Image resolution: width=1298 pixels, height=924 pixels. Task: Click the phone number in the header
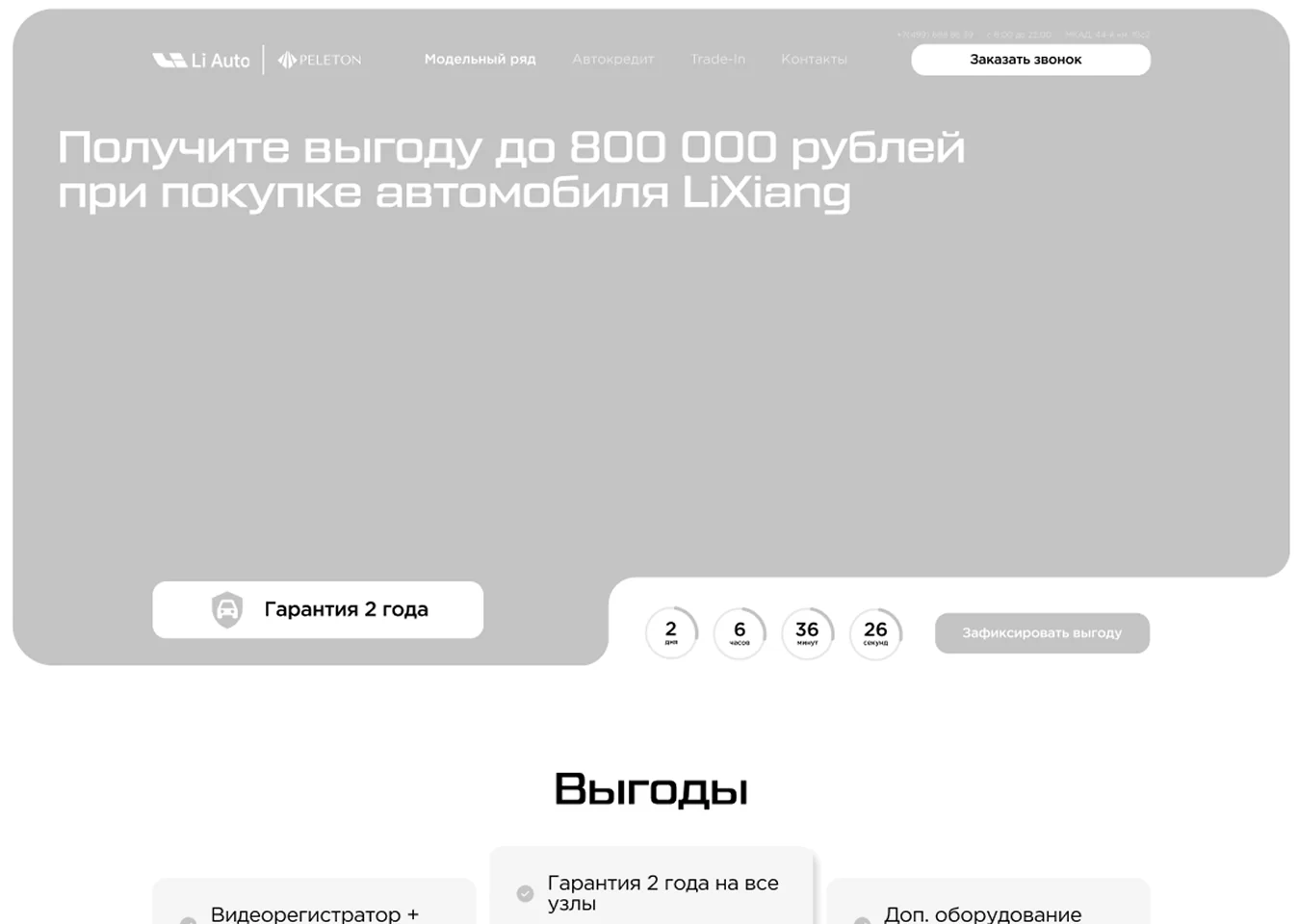[x=935, y=35]
